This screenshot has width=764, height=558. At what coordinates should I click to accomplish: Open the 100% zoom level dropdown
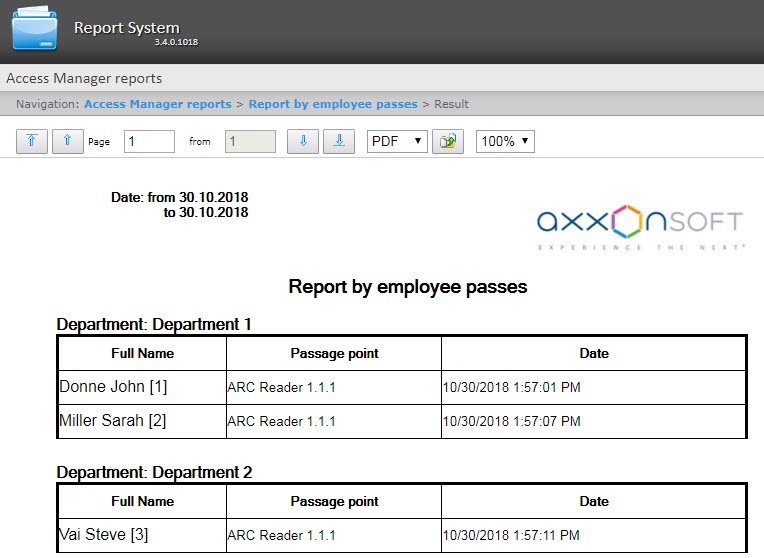pos(505,141)
